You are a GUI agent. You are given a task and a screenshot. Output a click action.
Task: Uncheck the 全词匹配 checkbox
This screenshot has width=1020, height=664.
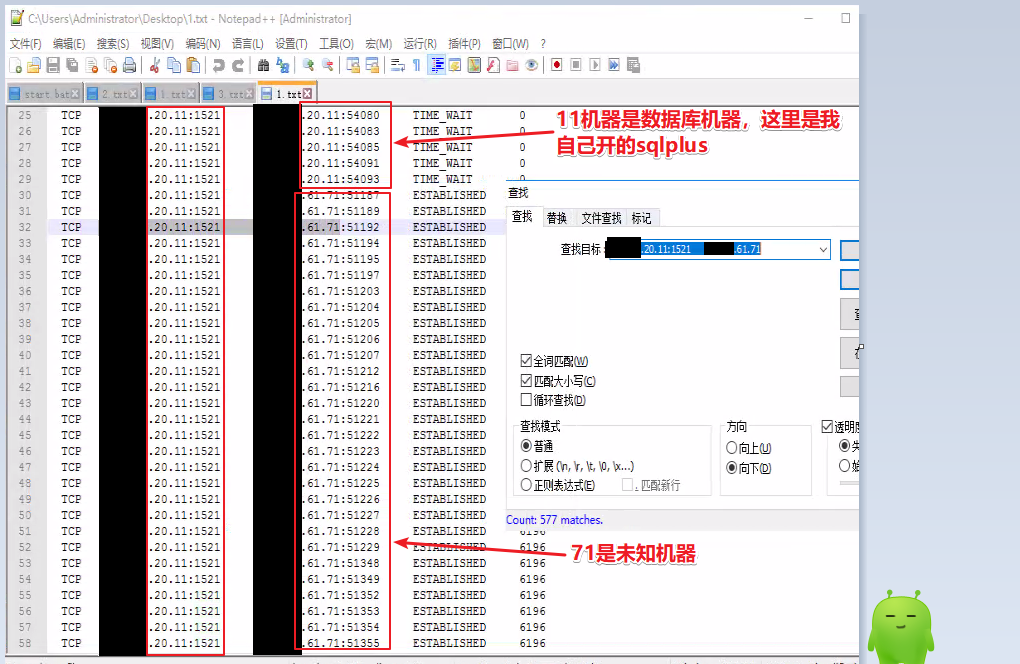526,361
